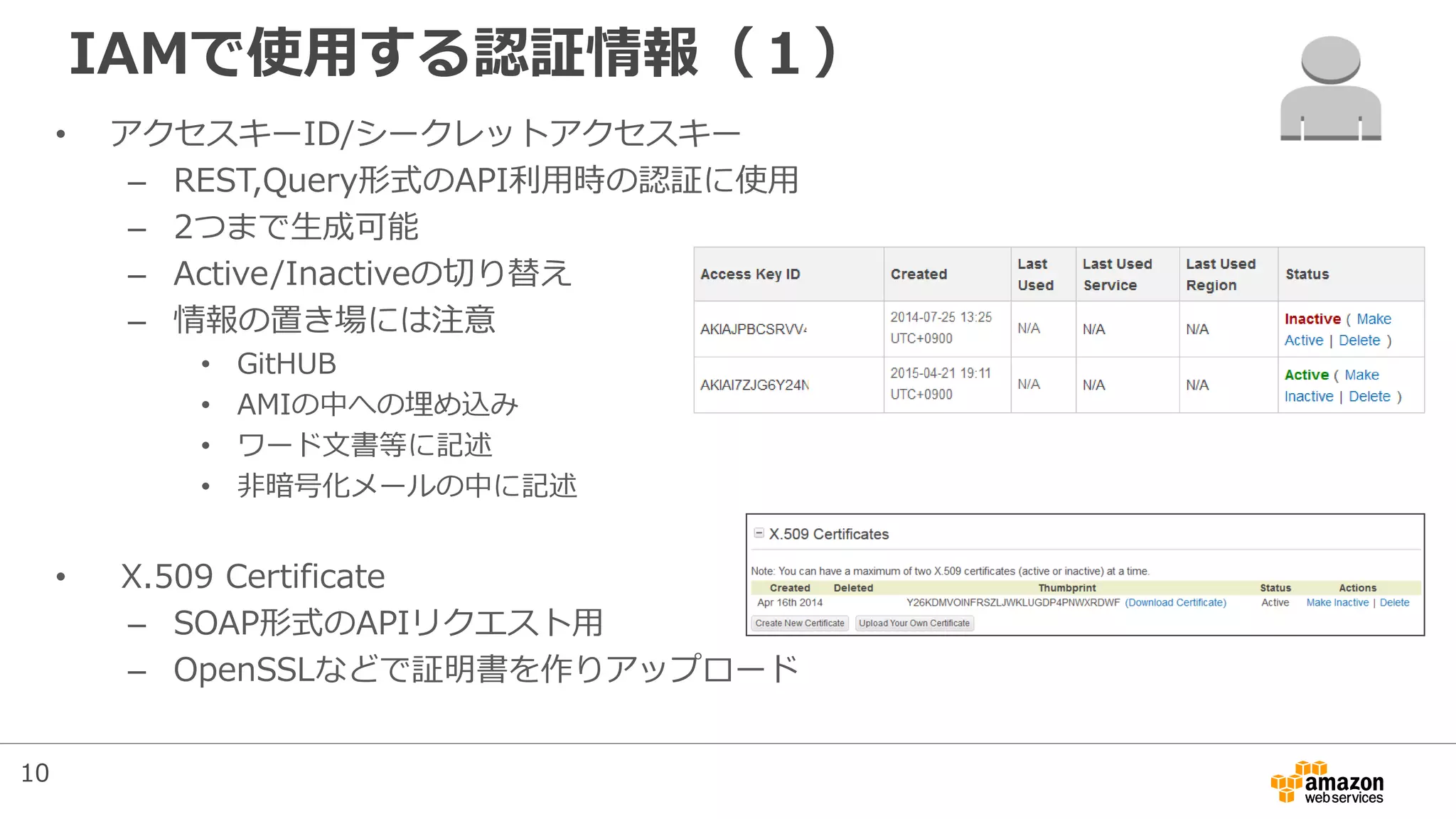Click the Amazon Web Services logo
The image size is (1456, 819).
[x=1327, y=782]
